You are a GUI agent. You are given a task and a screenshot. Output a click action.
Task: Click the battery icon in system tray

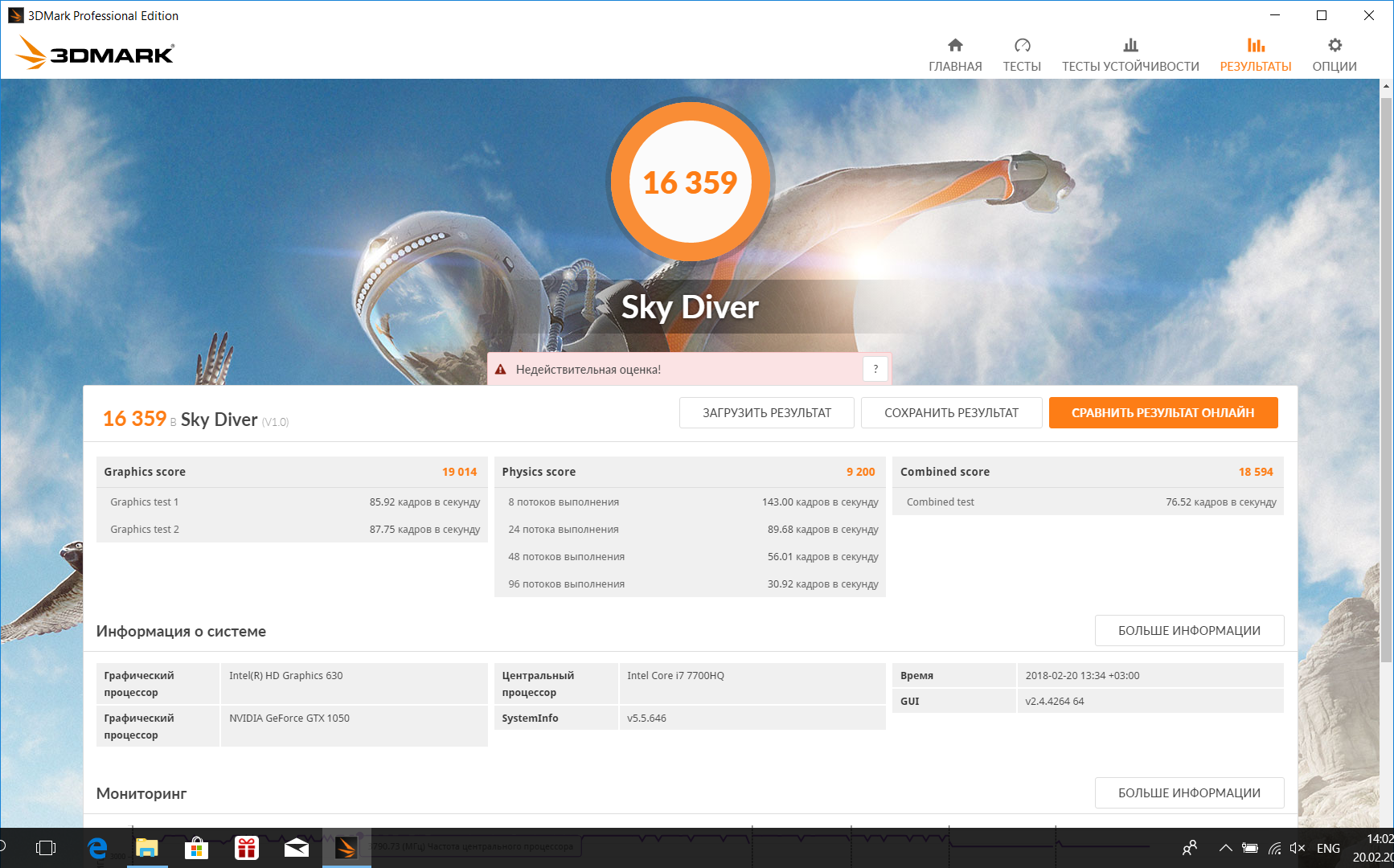pyautogui.click(x=1250, y=848)
